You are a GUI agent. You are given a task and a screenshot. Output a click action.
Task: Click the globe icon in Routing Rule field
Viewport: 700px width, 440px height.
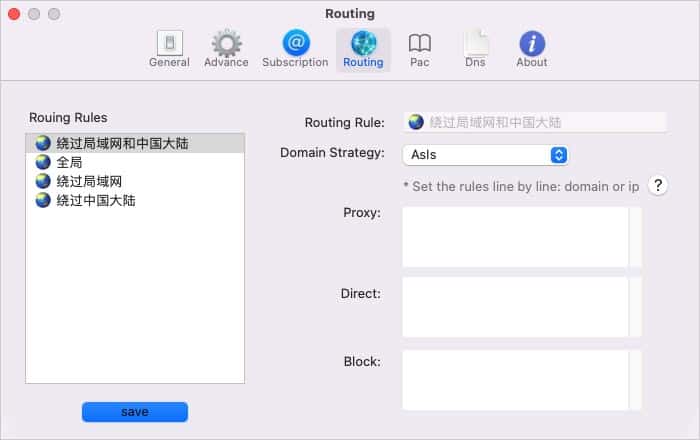[416, 122]
